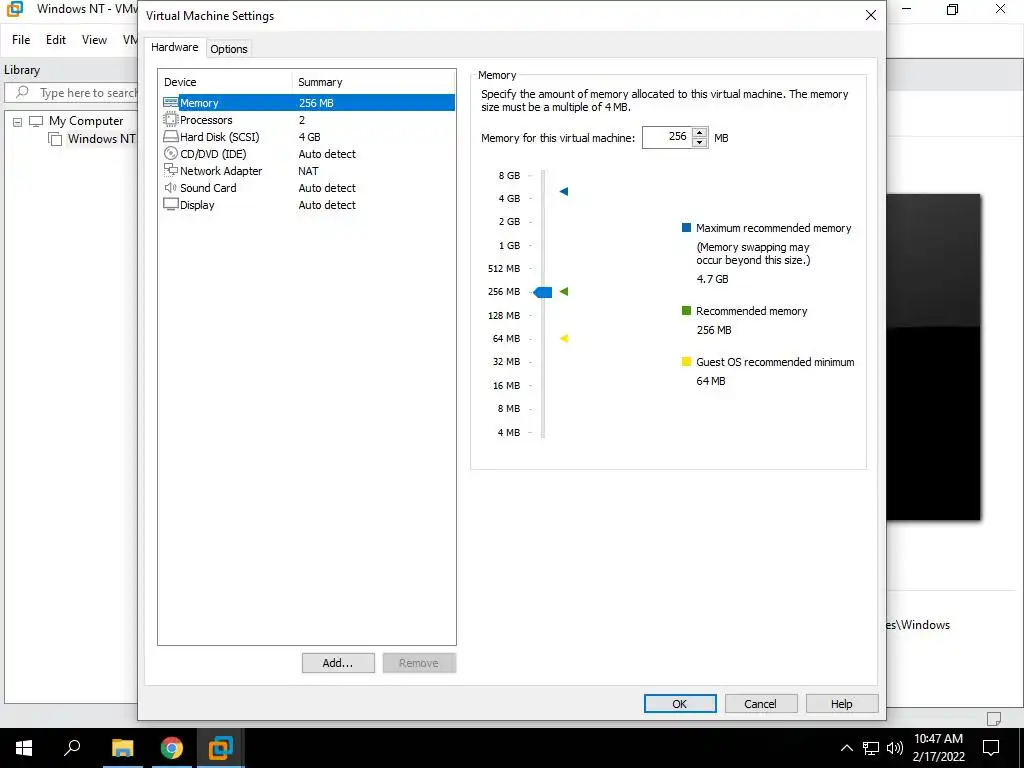Select Windows NT in the Library tree
1024x768 pixels.
coord(101,138)
